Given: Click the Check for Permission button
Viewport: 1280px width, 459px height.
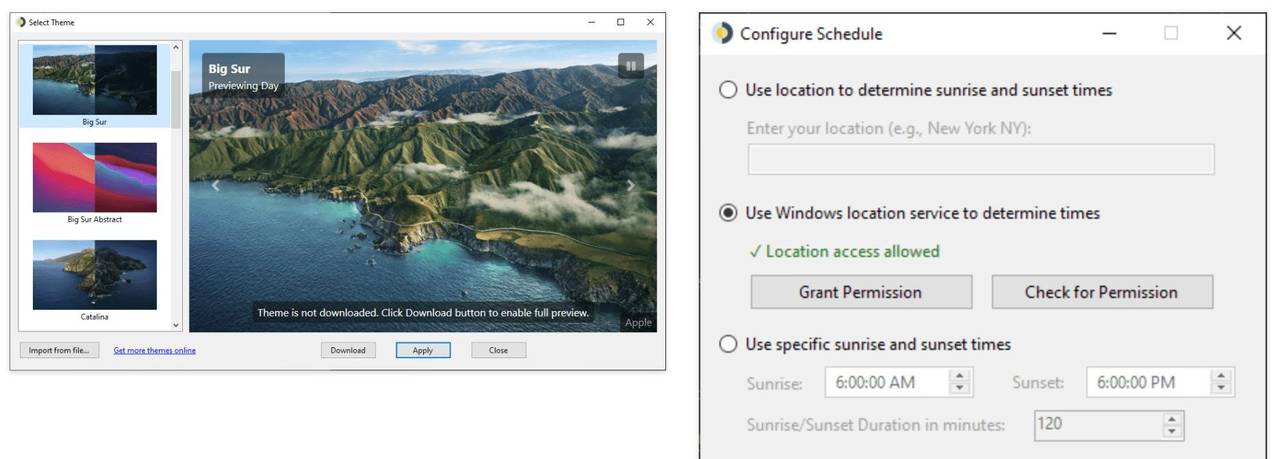Looking at the screenshot, I should point(1102,292).
